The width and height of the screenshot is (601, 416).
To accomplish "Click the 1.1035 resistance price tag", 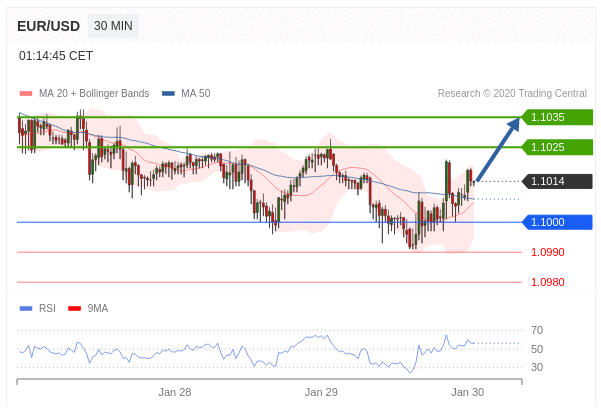I will click(557, 117).
